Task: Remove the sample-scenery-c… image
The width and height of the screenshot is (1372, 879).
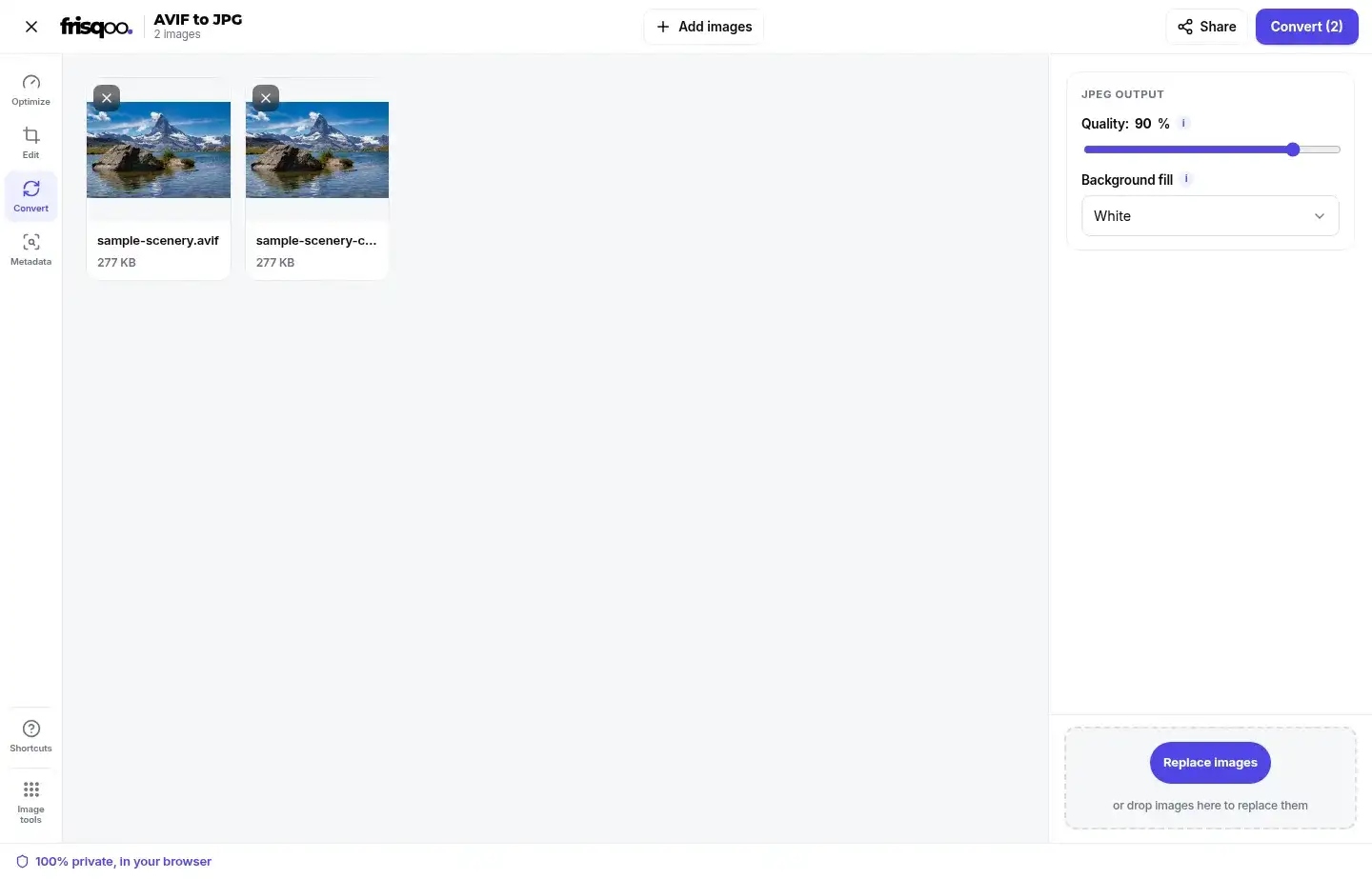Action: 266,97
